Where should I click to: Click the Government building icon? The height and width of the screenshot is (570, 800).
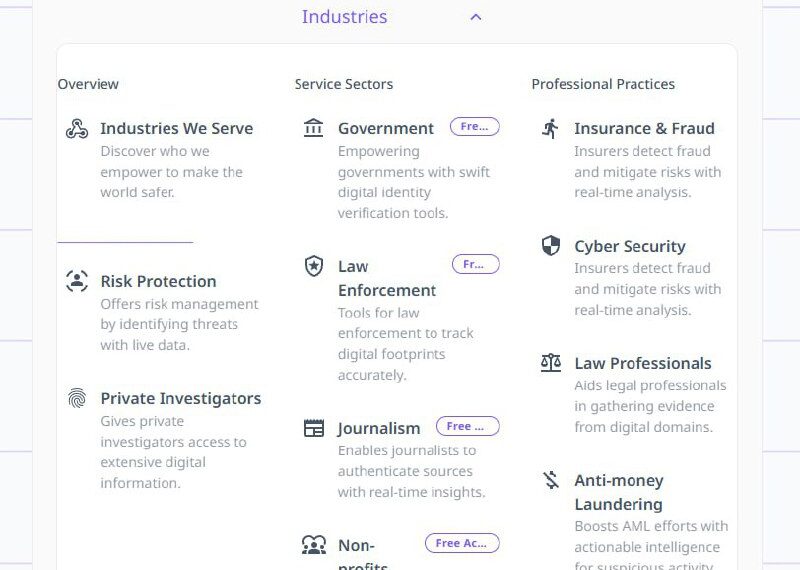tap(314, 128)
